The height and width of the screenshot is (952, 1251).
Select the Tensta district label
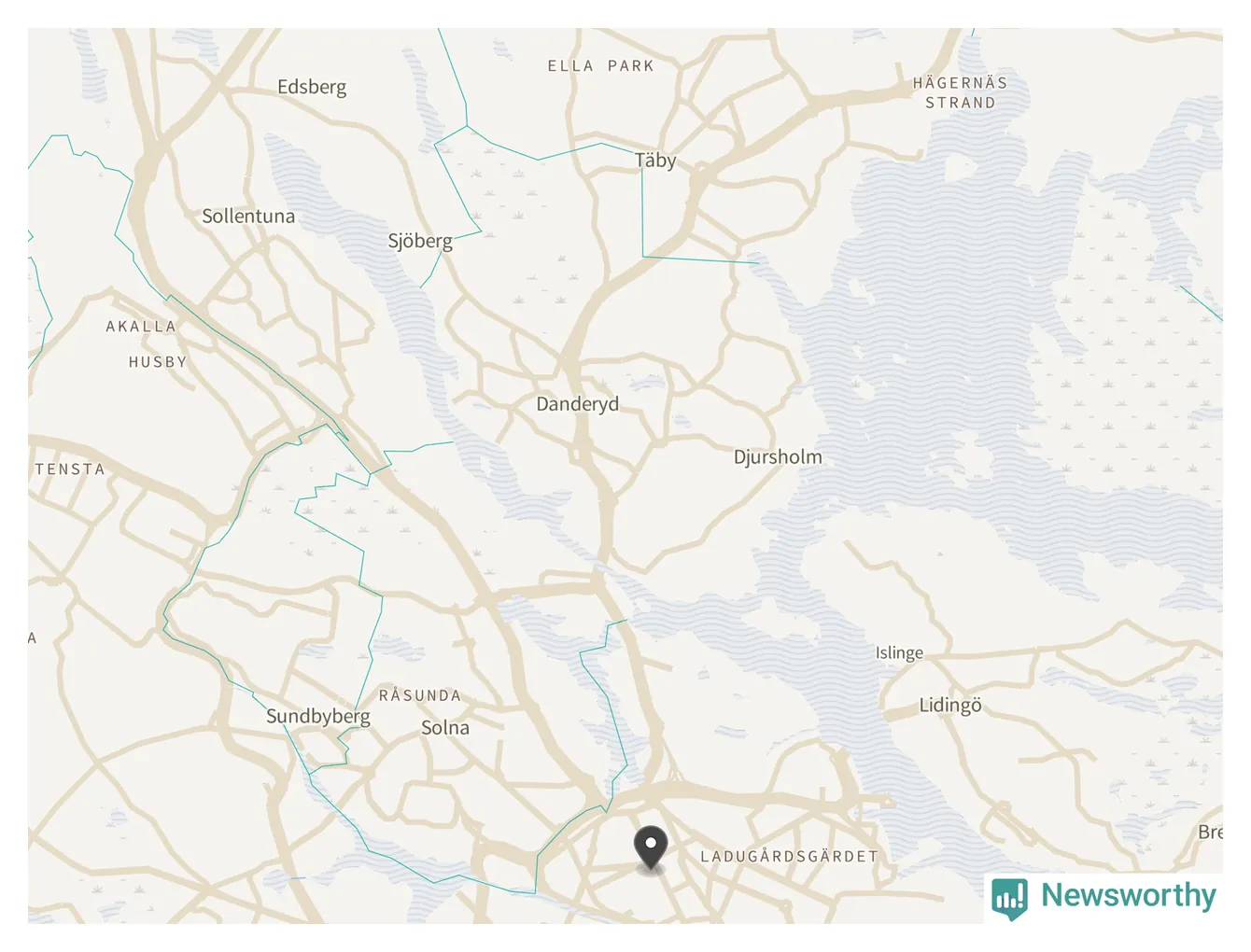click(x=70, y=469)
